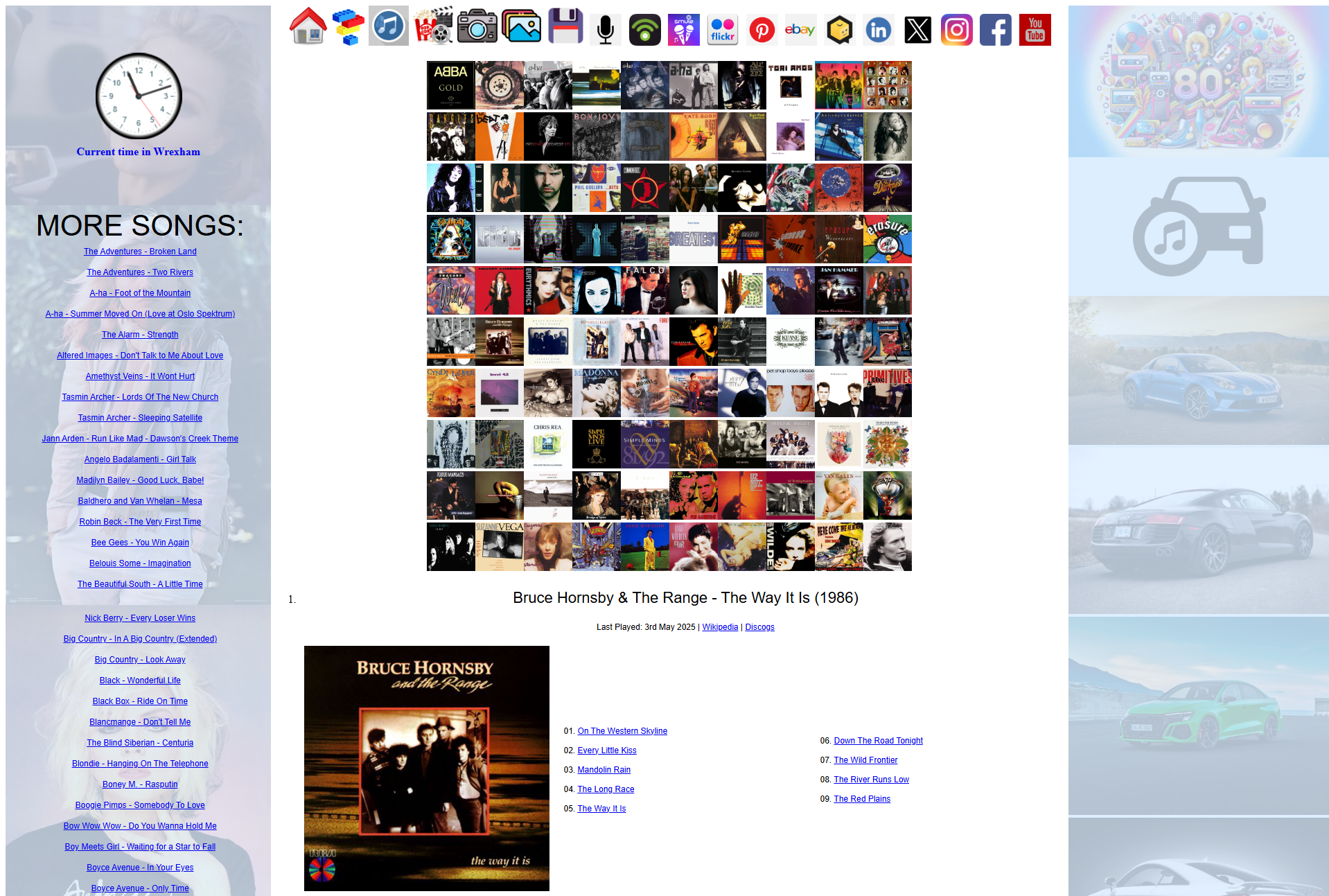Open the Facebook icon
The height and width of the screenshot is (896, 1329).
point(996,30)
